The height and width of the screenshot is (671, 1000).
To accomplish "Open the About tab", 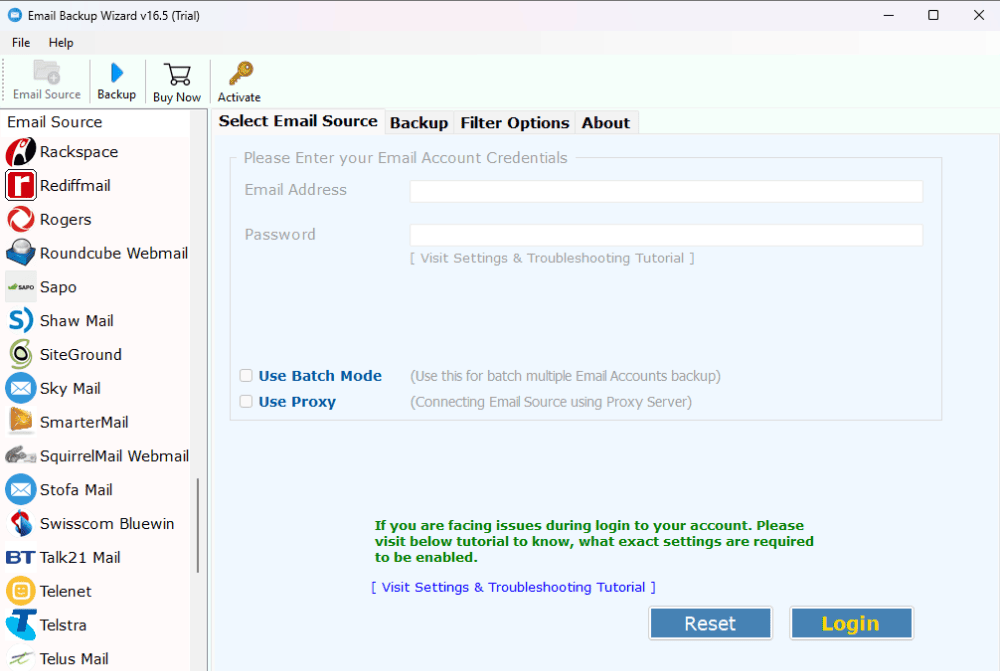I will pos(605,122).
